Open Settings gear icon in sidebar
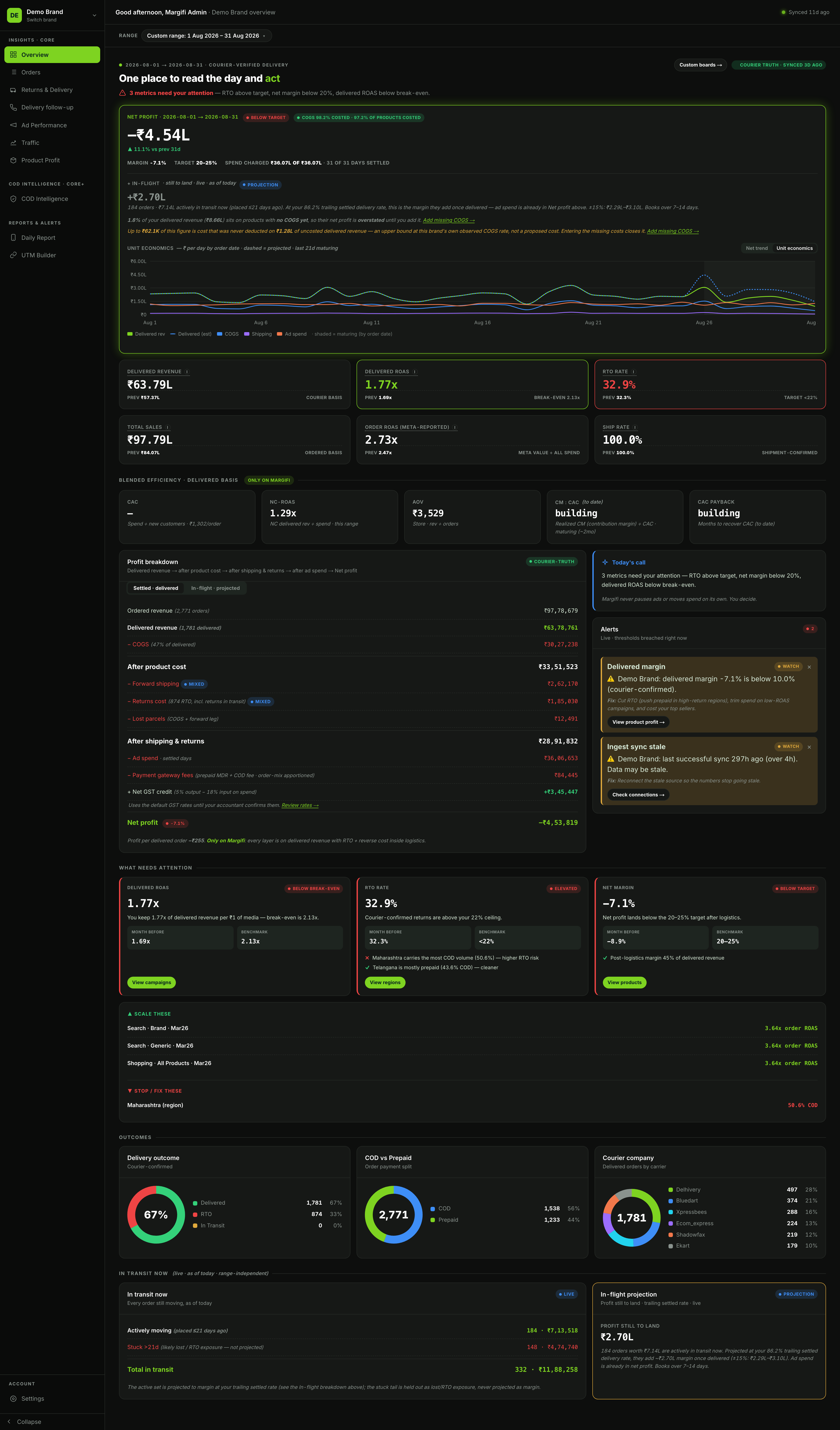840x1430 pixels. (14, 1399)
